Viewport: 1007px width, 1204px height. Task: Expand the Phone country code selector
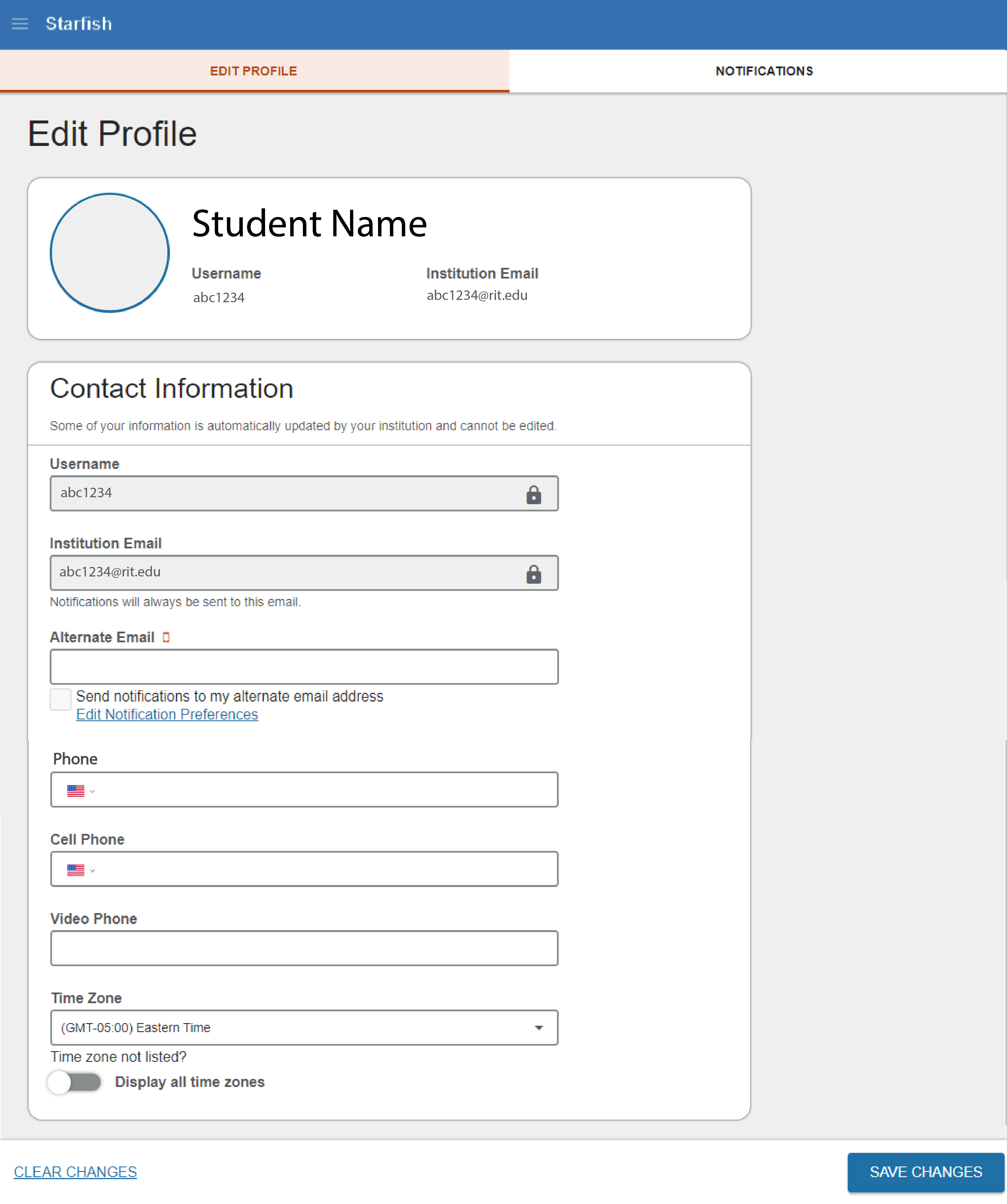point(92,791)
